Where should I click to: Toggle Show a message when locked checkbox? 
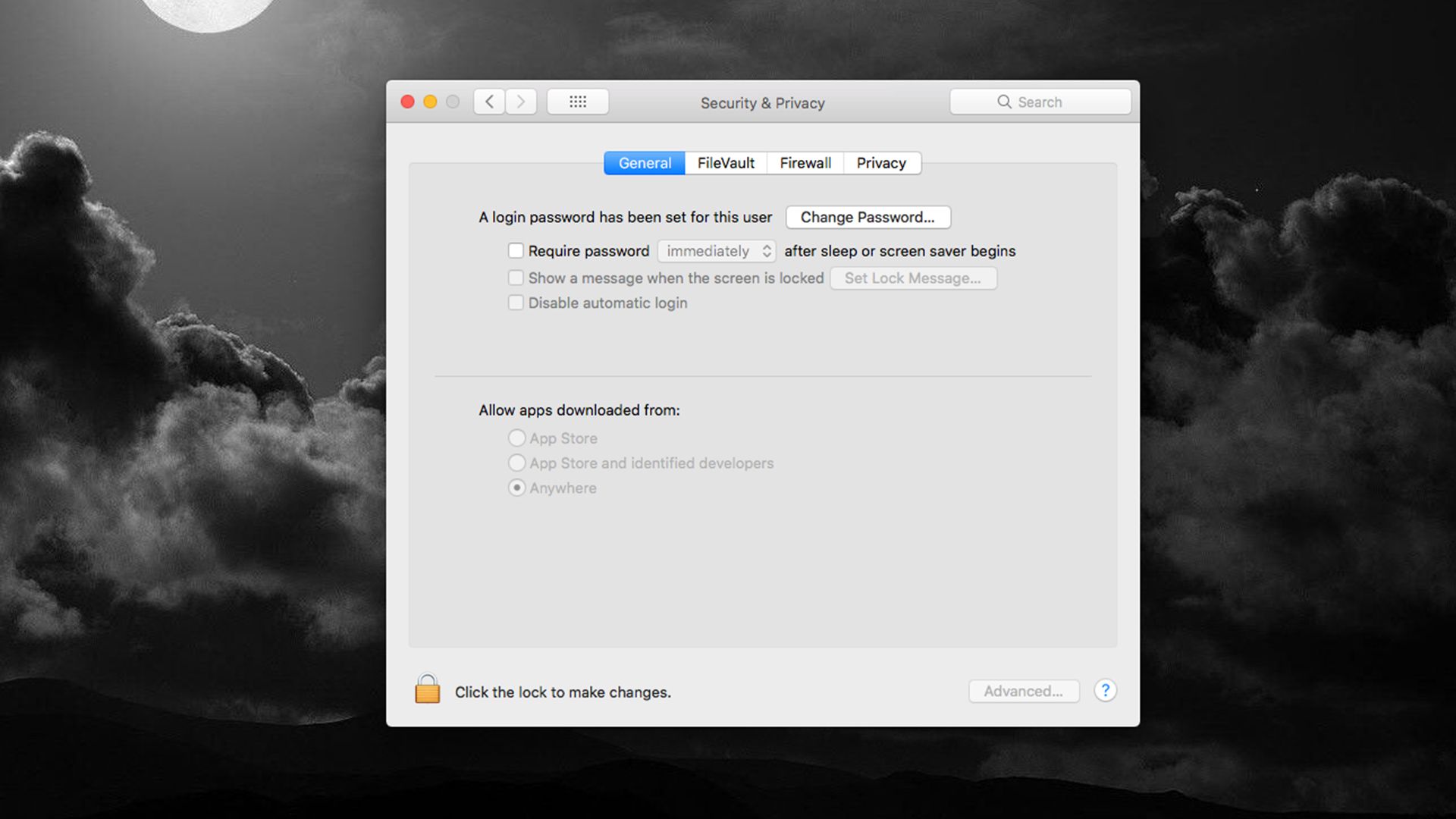point(516,278)
